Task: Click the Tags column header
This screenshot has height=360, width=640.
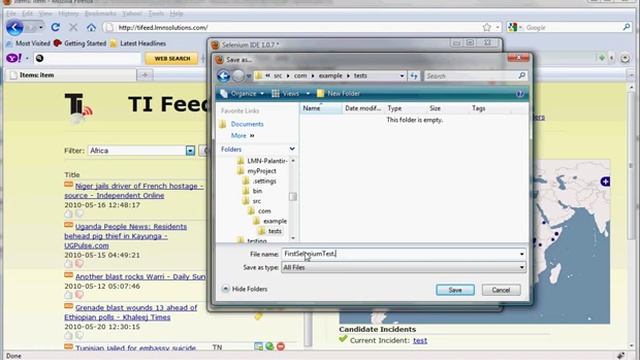Action: click(490, 108)
